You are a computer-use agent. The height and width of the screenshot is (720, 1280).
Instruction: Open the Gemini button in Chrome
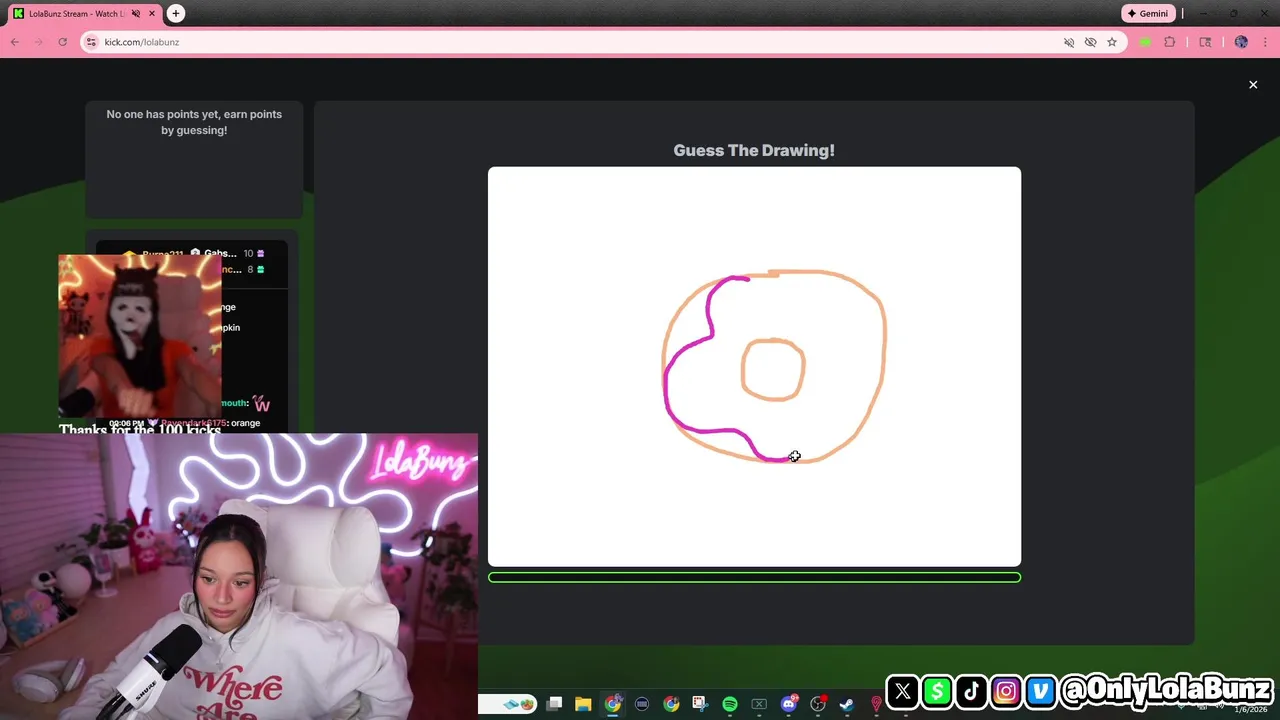[x=1148, y=14]
